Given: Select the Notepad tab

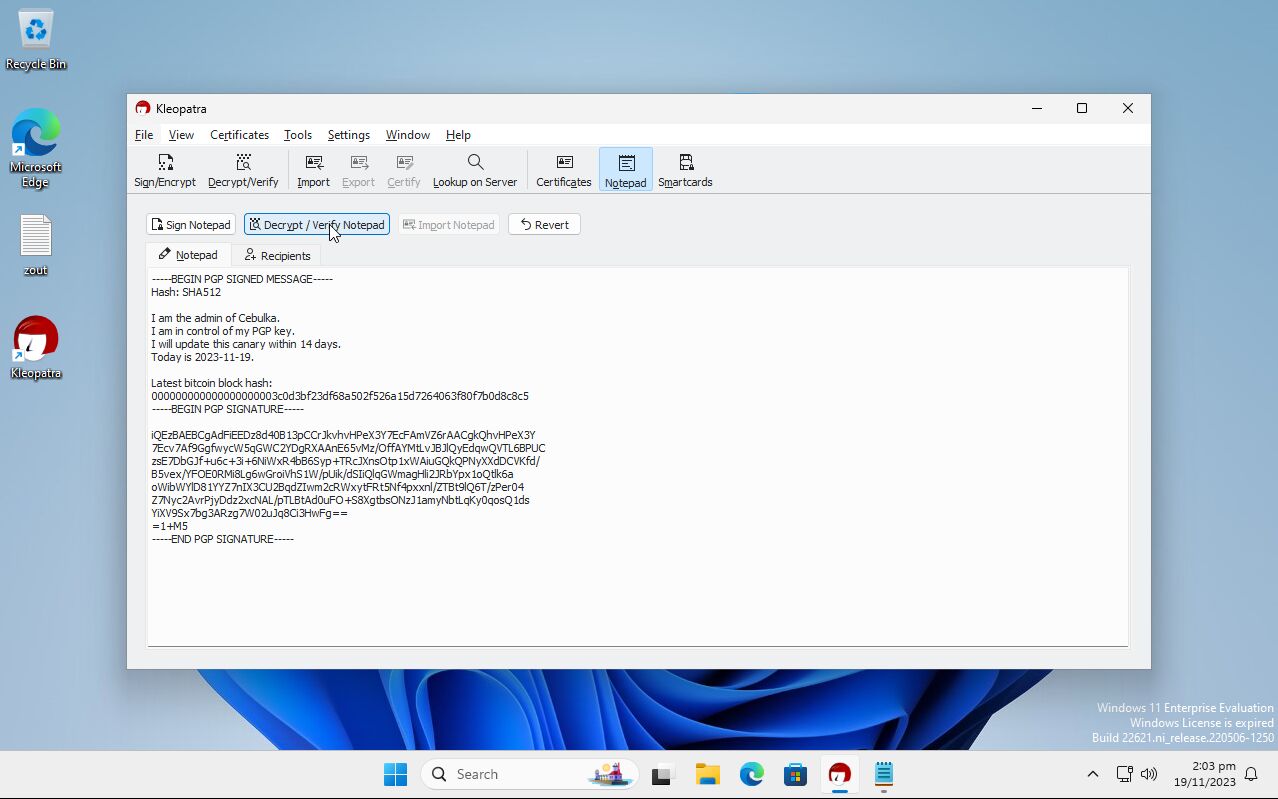Looking at the screenshot, I should 188,255.
